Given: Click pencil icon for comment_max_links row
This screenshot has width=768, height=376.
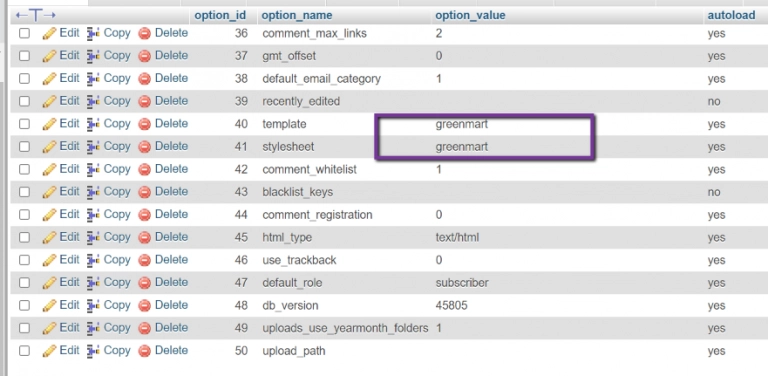Looking at the screenshot, I should coord(49,34).
